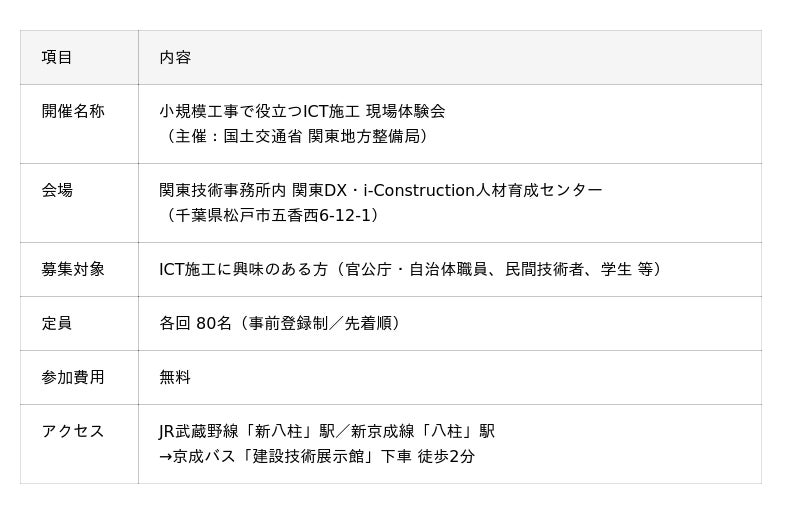Click the 千葉県松戸市五香西6-12-1 address line
Viewport: 800px width, 514px height.
(x=270, y=215)
